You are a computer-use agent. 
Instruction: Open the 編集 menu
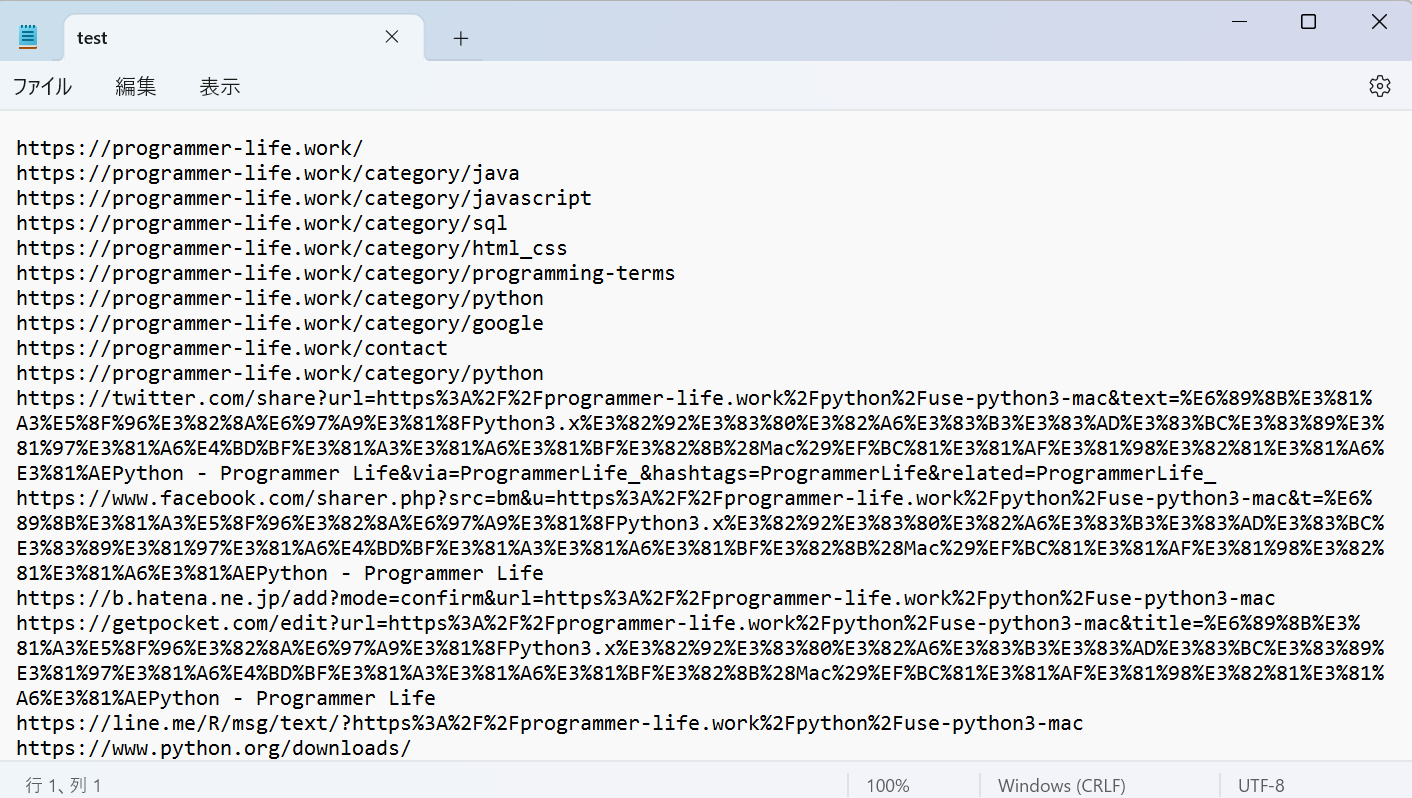coord(136,87)
